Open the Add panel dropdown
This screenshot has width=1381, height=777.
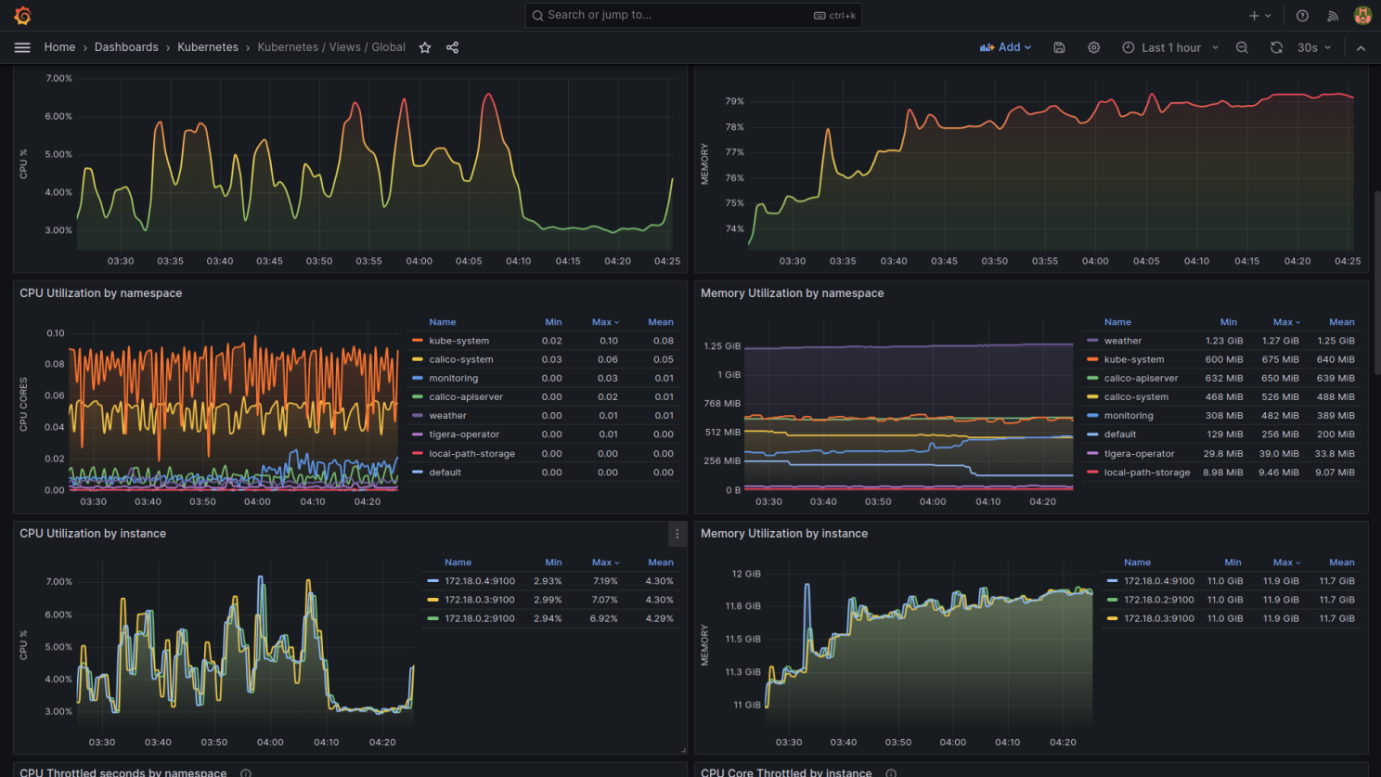(x=1005, y=47)
